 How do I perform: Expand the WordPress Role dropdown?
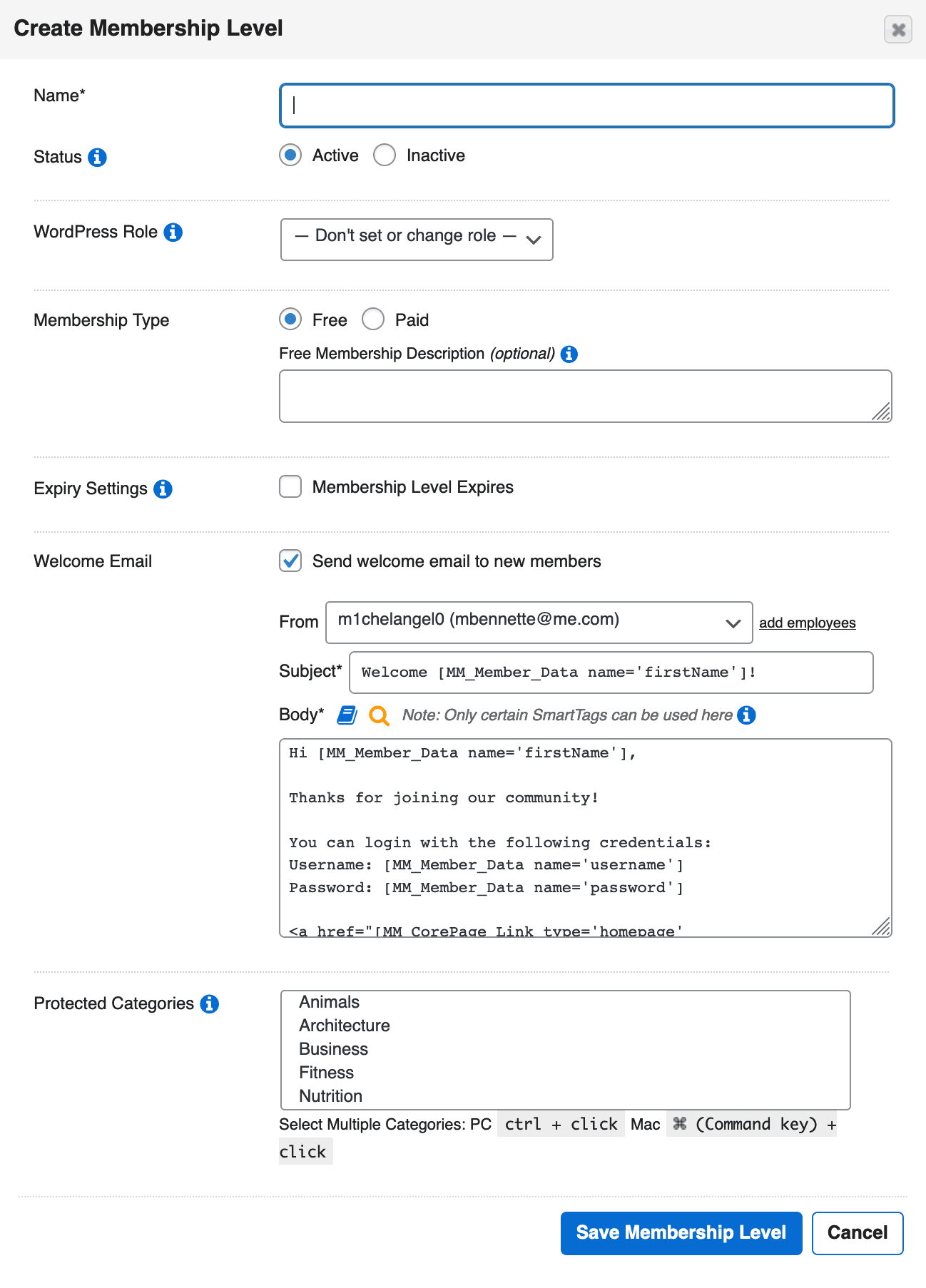(417, 240)
